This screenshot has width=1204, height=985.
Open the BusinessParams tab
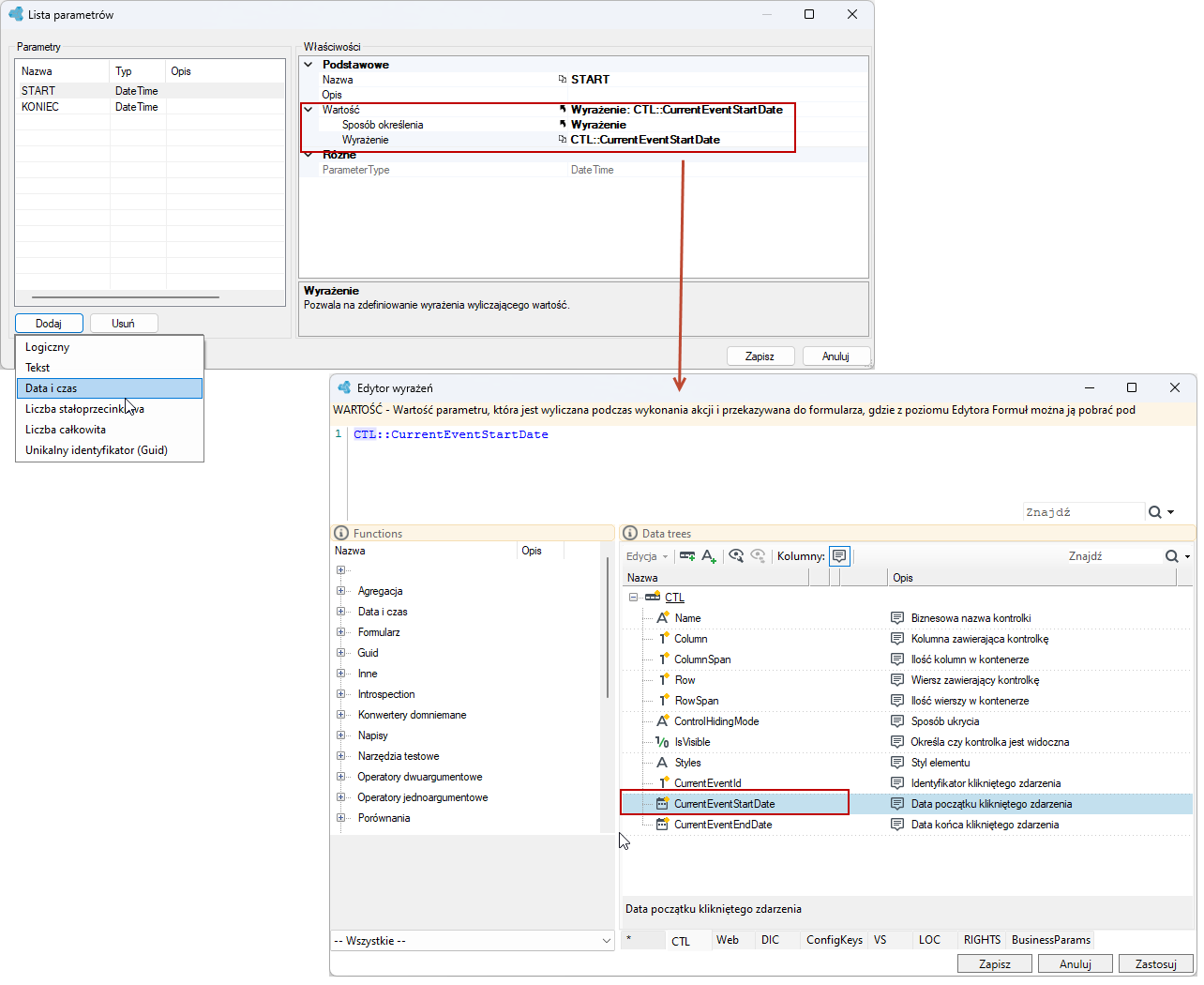(x=1050, y=940)
